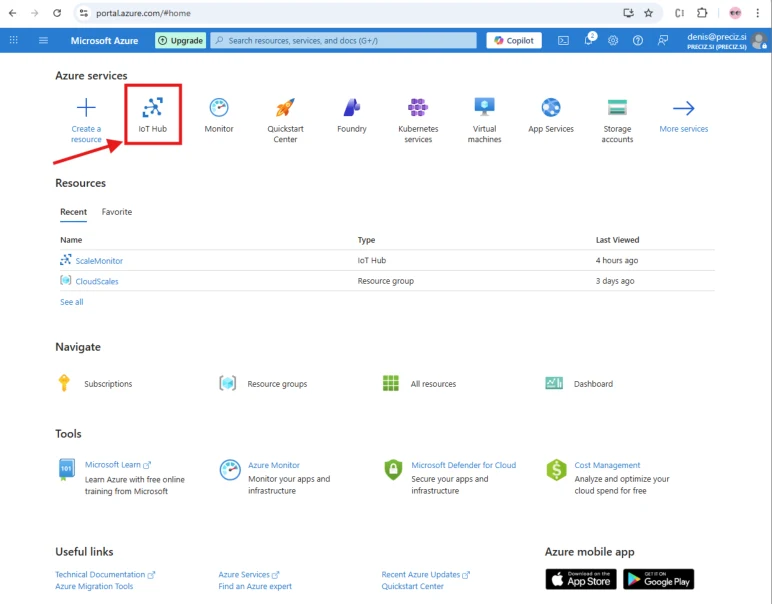Open Find an Azure expert link
Image resolution: width=772 pixels, height=604 pixels.
click(x=255, y=586)
